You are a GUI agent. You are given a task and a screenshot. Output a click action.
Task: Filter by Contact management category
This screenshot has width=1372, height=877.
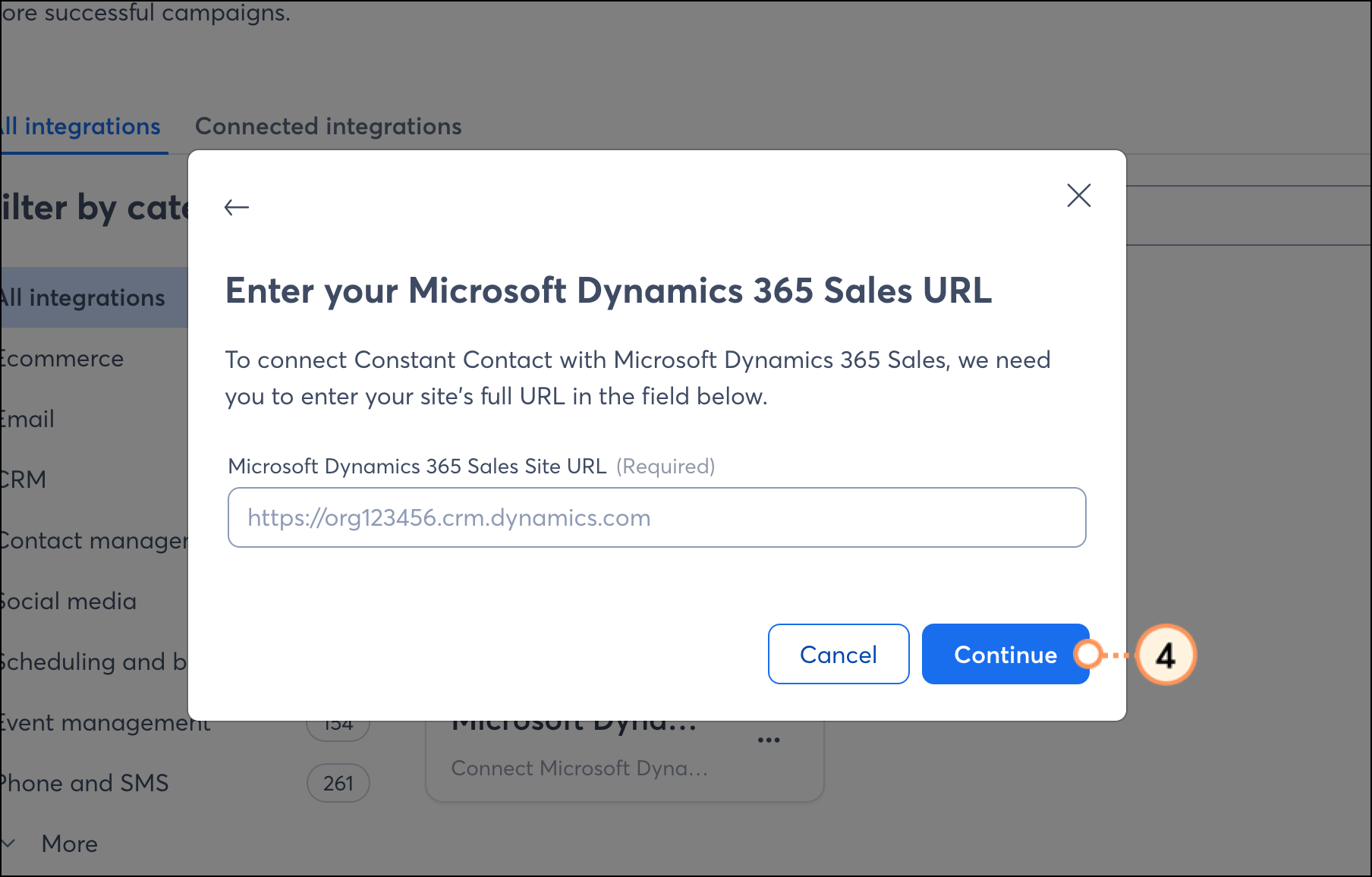(x=94, y=540)
